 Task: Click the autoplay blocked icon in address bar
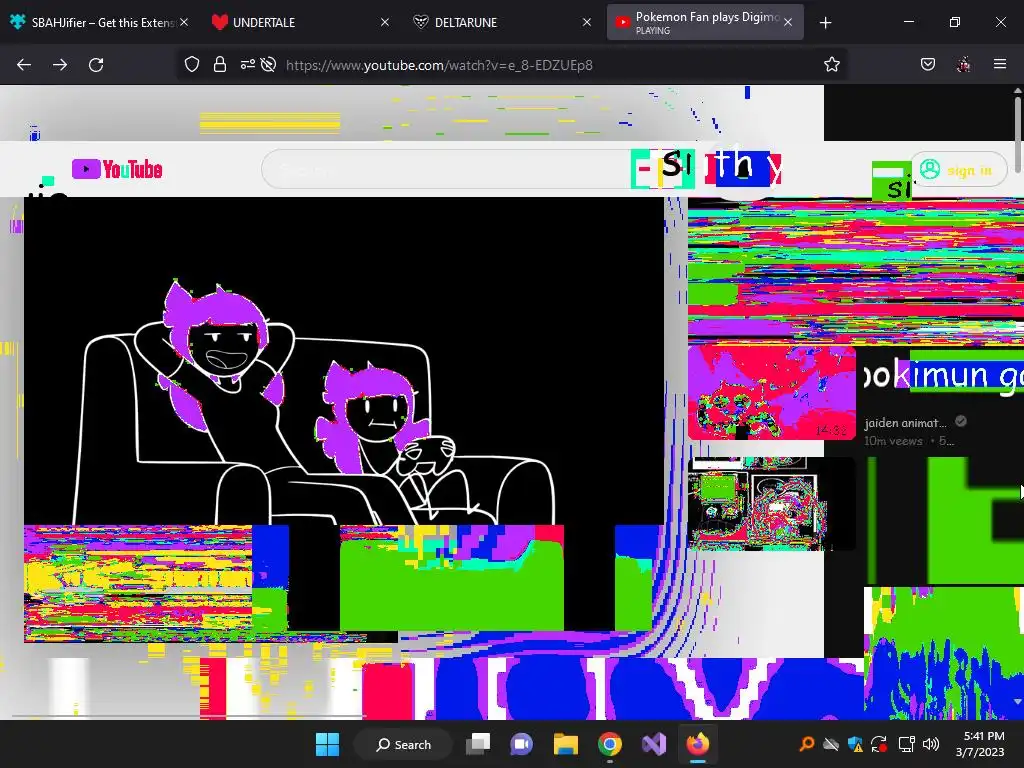pyautogui.click(x=268, y=65)
